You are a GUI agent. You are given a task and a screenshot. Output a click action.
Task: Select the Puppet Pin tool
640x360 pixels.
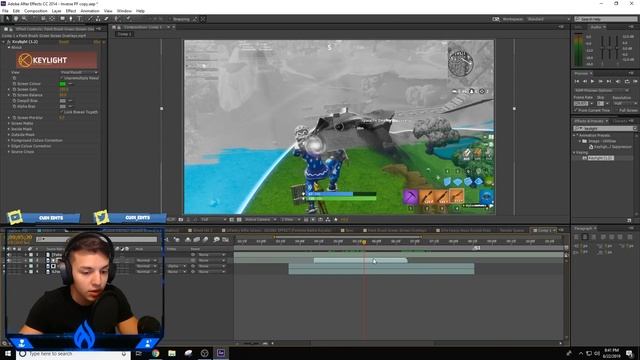pos(128,19)
